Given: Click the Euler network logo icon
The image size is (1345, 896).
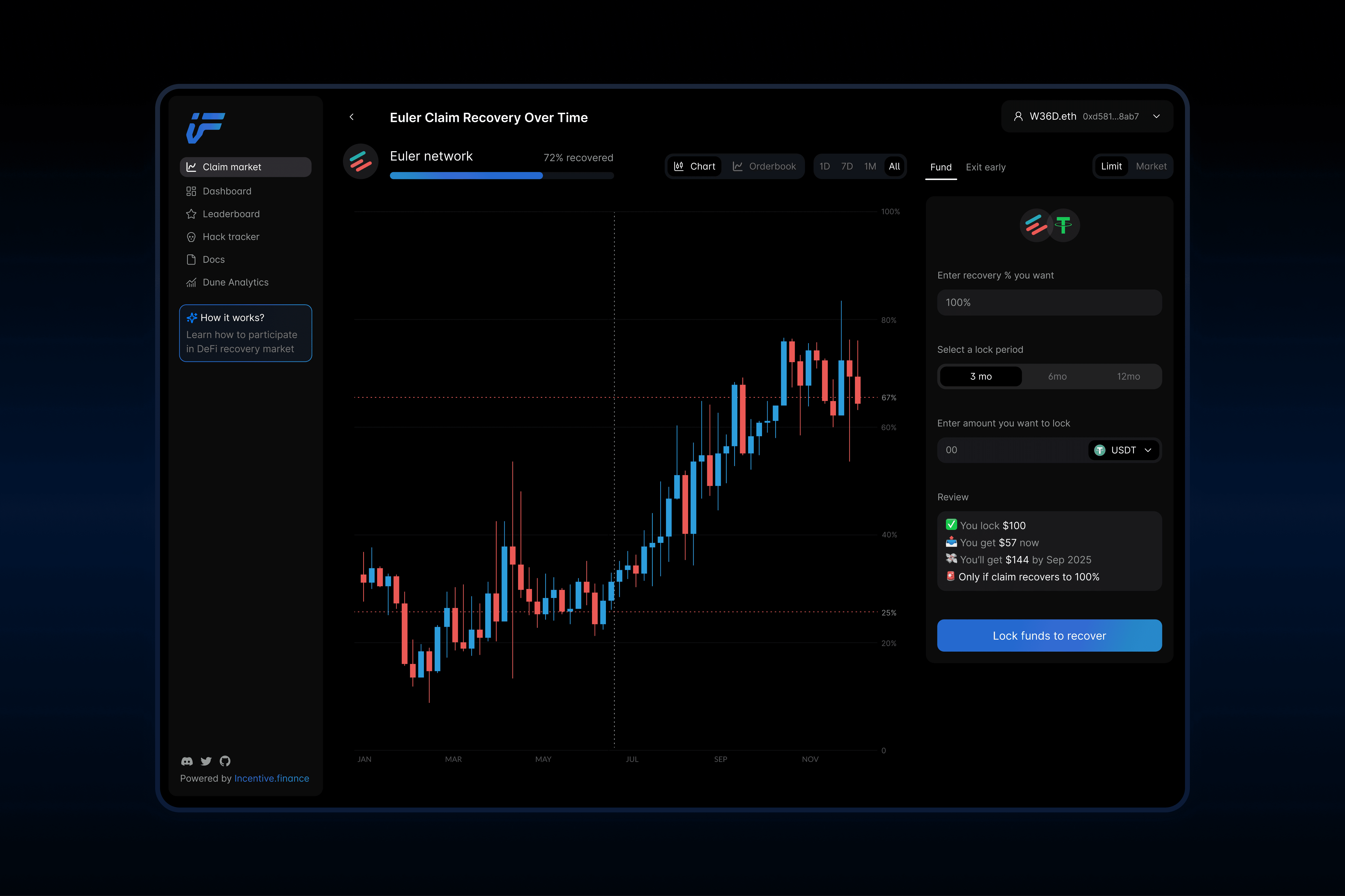Looking at the screenshot, I should point(361,161).
